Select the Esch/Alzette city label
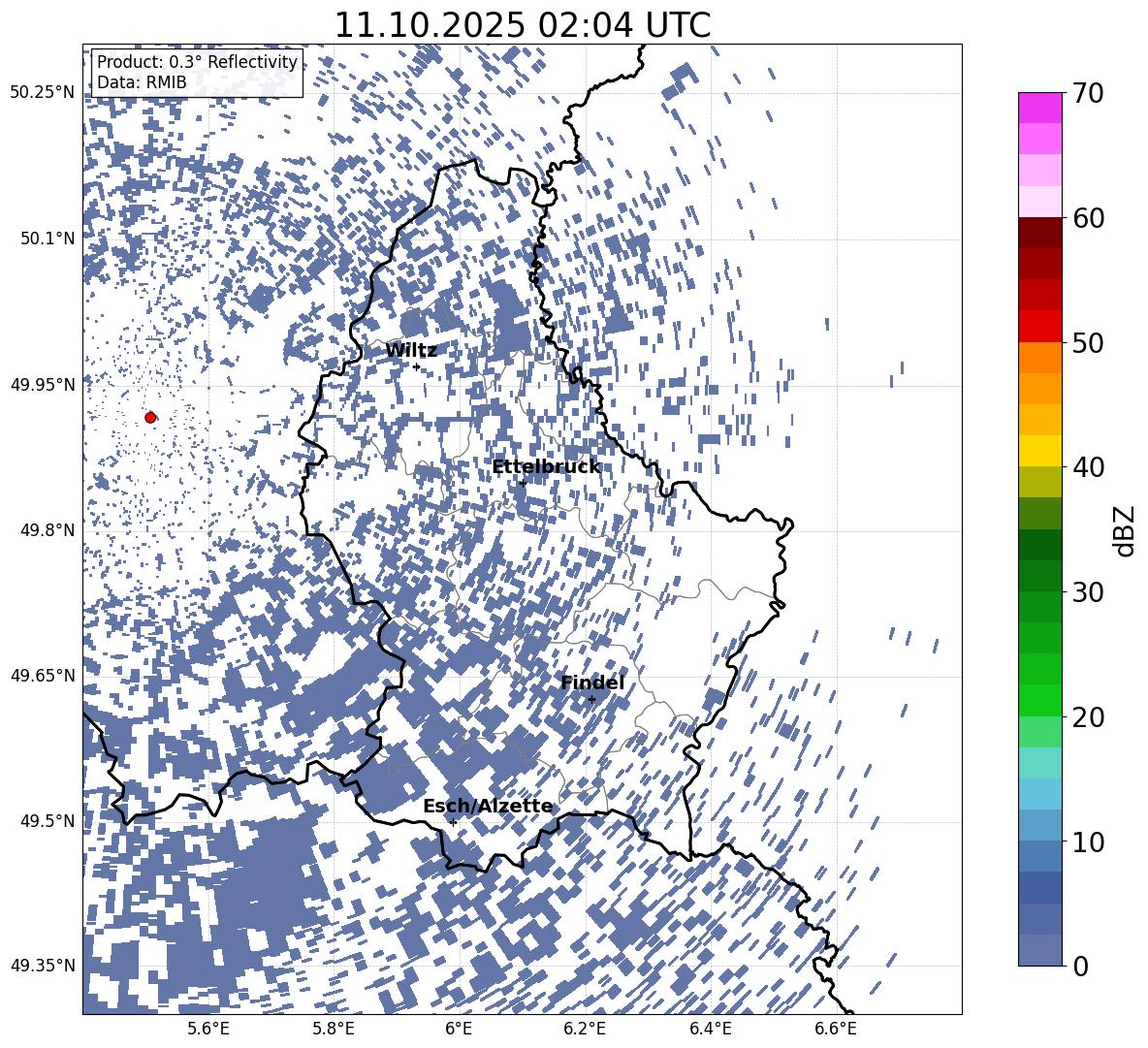This screenshot has height=1048, width=1148. (x=488, y=806)
